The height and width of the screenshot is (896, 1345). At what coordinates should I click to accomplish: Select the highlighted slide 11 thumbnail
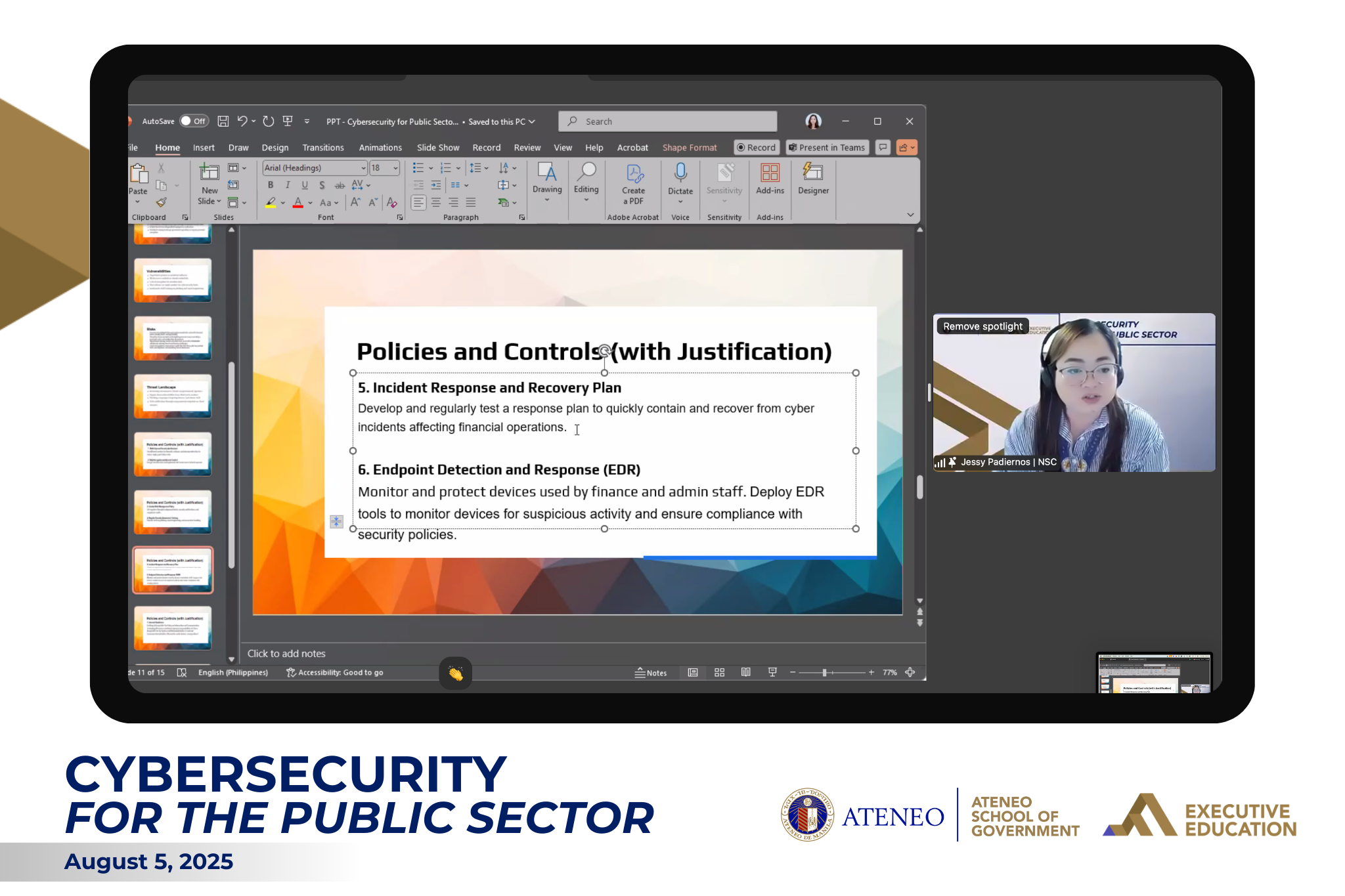click(x=173, y=570)
